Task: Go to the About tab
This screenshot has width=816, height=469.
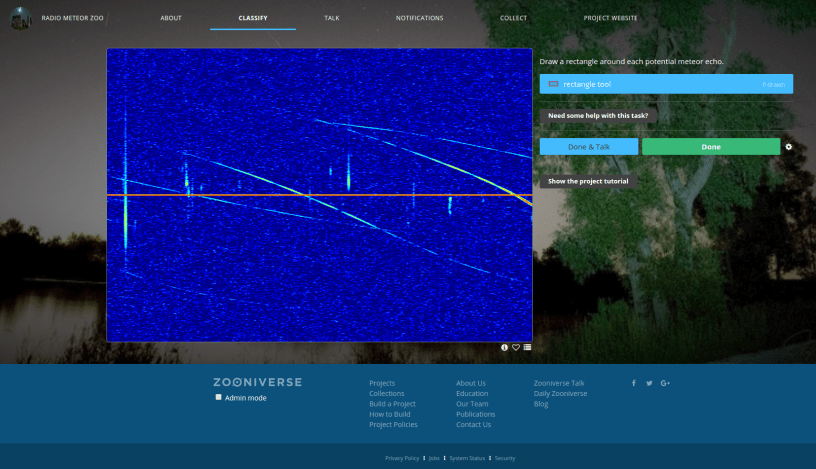Action: (x=171, y=18)
